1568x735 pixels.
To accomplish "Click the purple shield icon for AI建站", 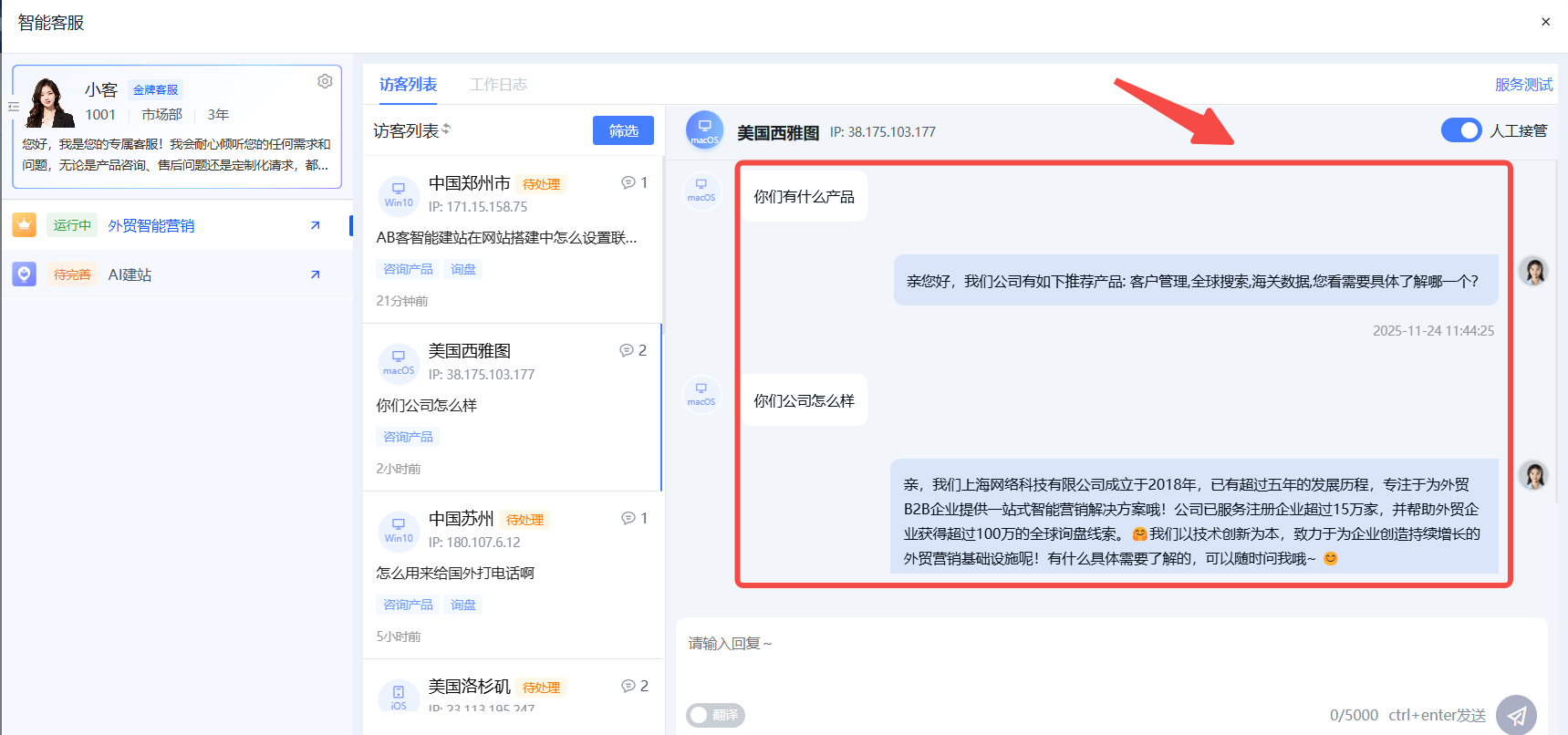I will (x=25, y=274).
